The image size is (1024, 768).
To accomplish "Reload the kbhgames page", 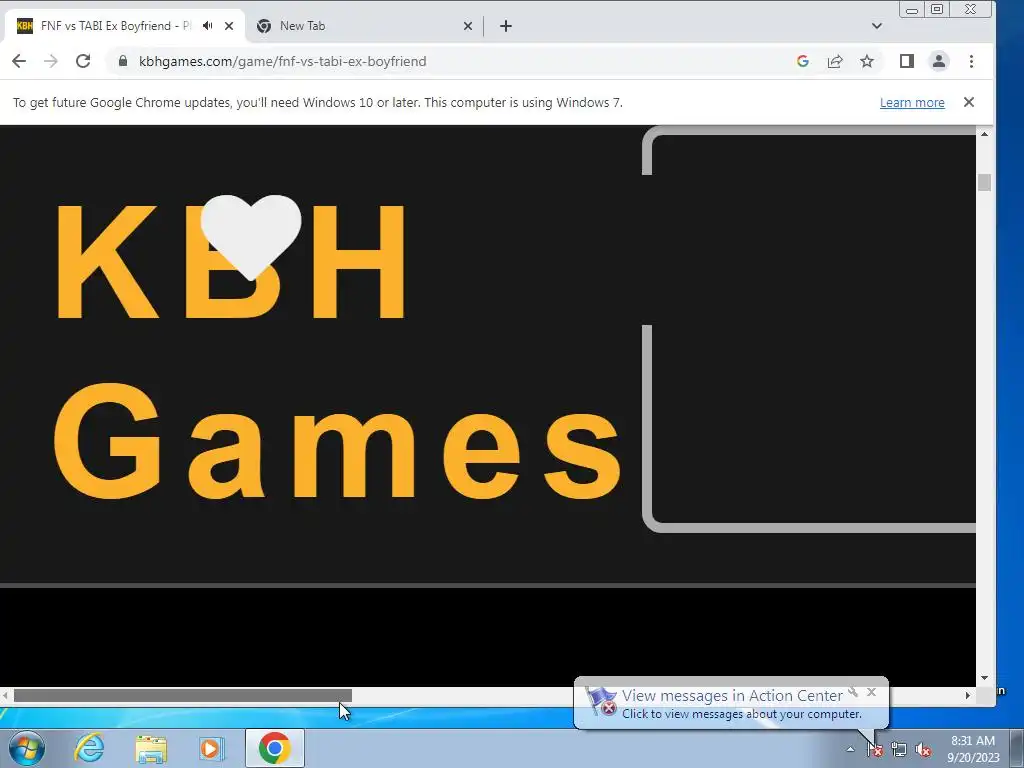I will [x=83, y=61].
